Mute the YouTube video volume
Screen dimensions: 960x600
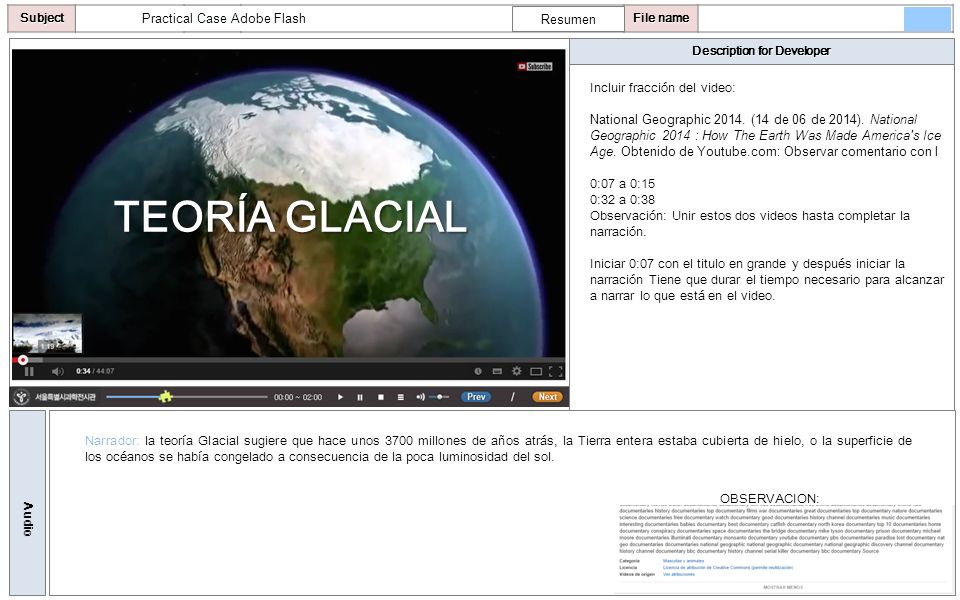(x=58, y=371)
